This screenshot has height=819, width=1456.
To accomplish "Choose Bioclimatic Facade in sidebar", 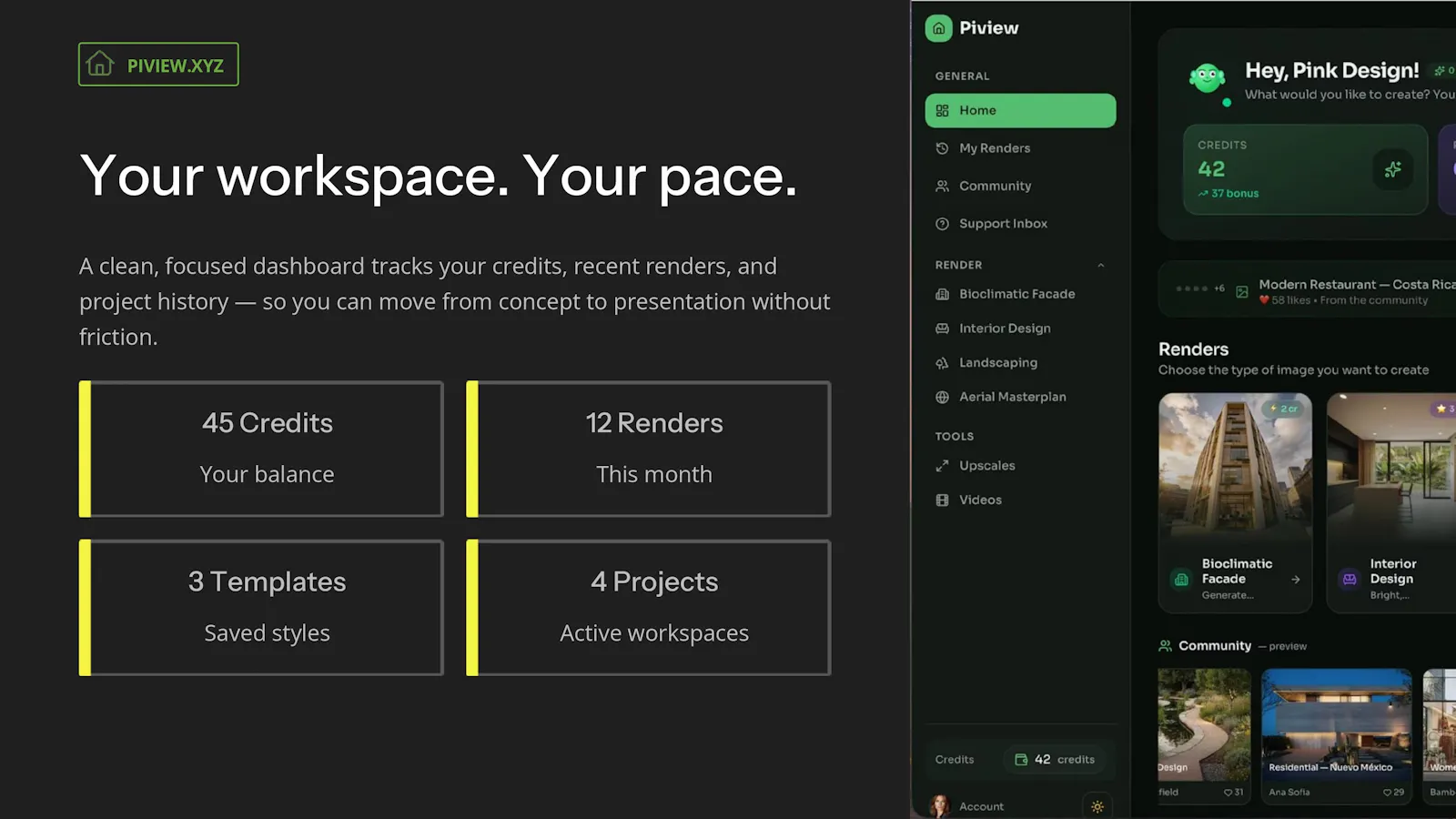I will click(x=1020, y=294).
